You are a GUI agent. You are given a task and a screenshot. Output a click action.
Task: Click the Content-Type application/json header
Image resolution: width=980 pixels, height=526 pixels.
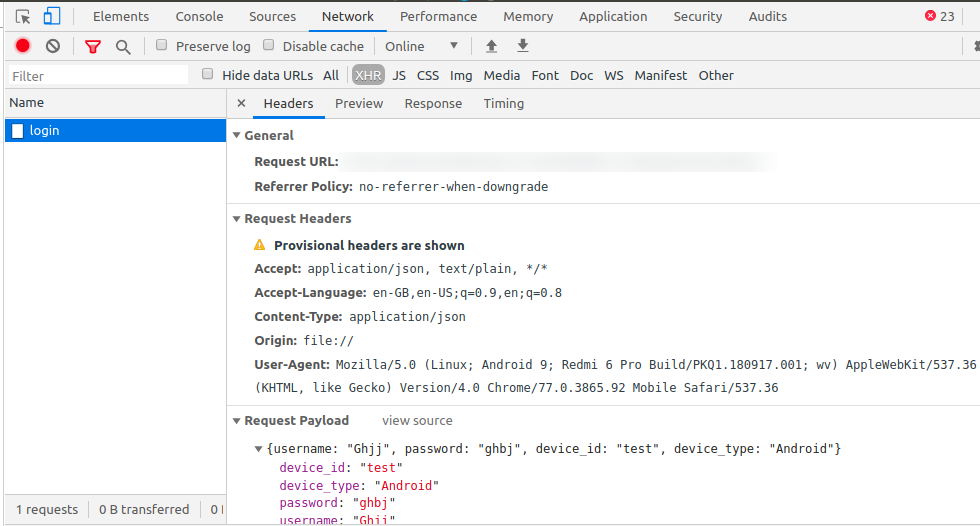click(360, 317)
